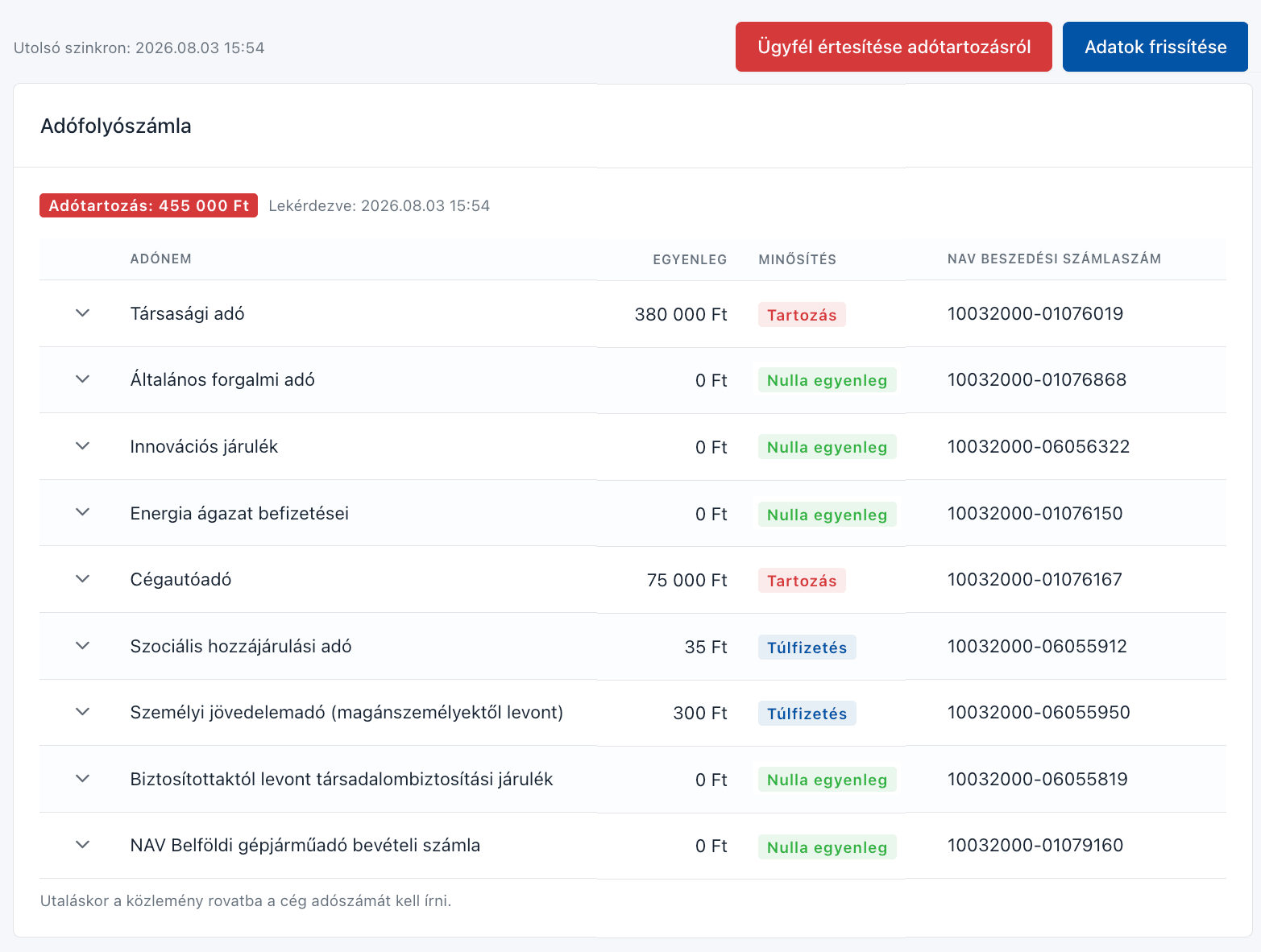Click the Adónem column header

coord(161,259)
